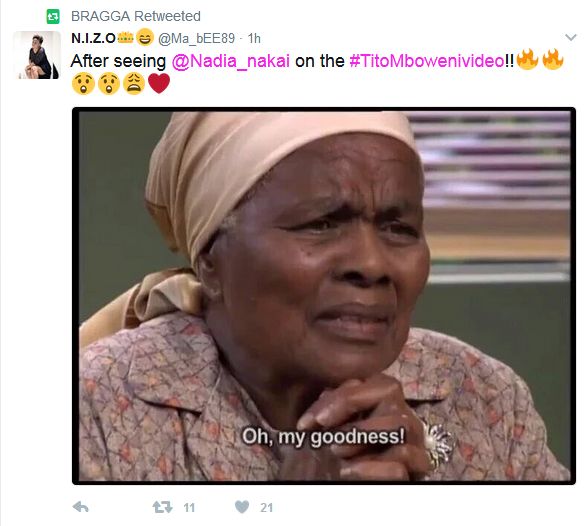Image resolution: width=588 pixels, height=526 pixels.
Task: Click the green retweeted indicator icon
Action: (x=53, y=16)
